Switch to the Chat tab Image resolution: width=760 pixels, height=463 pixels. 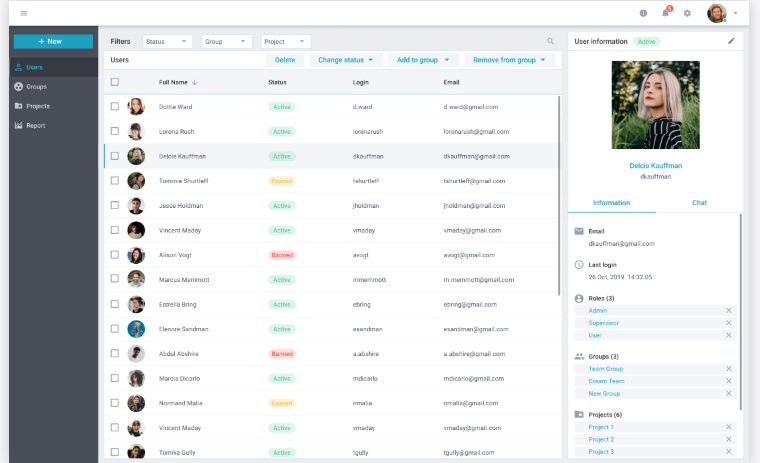(x=699, y=203)
